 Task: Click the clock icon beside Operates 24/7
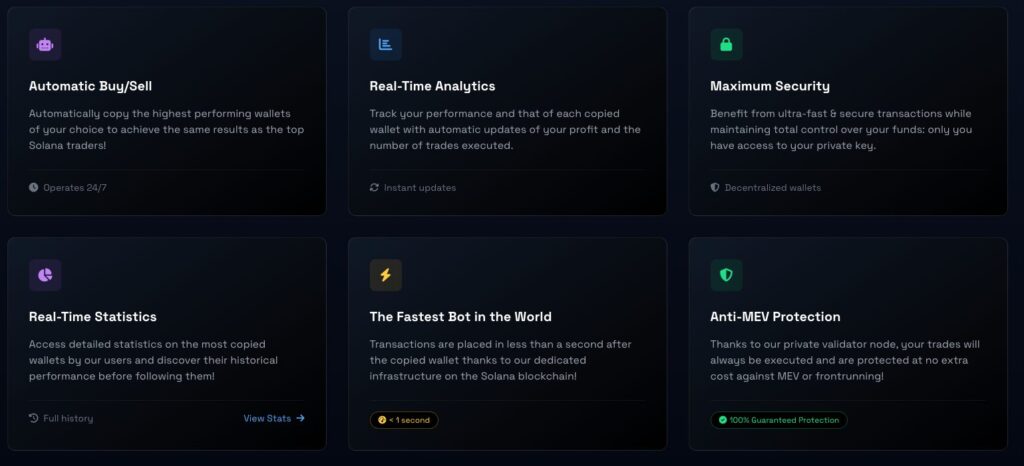point(33,187)
